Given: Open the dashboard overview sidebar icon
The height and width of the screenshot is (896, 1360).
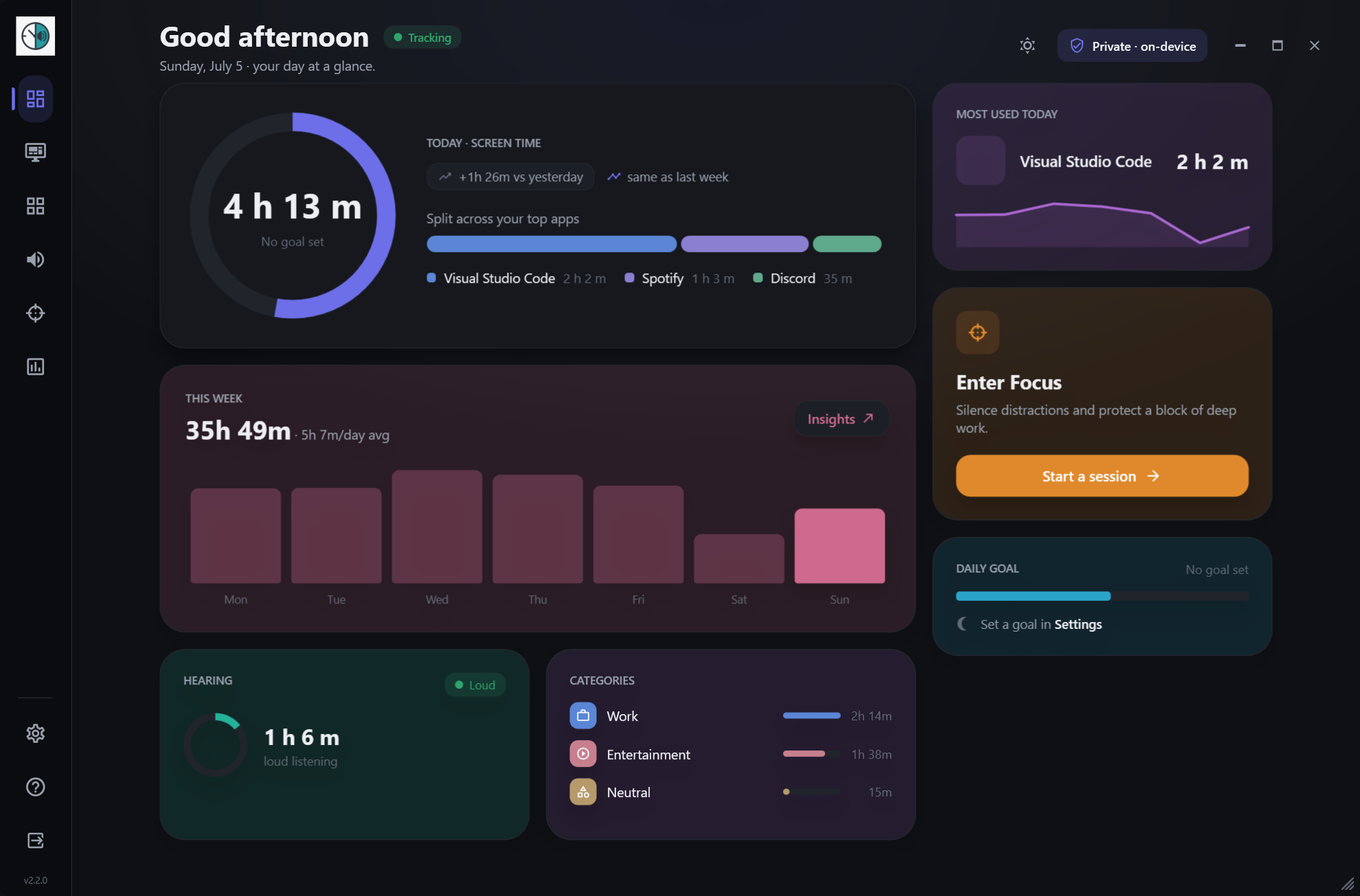Looking at the screenshot, I should coord(36,99).
